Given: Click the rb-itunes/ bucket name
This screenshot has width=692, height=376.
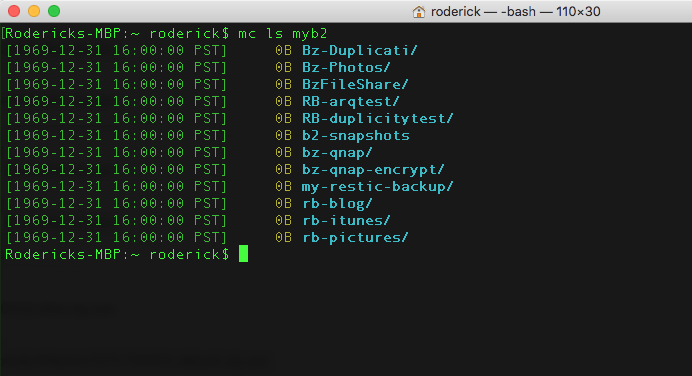Looking at the screenshot, I should pos(346,220).
